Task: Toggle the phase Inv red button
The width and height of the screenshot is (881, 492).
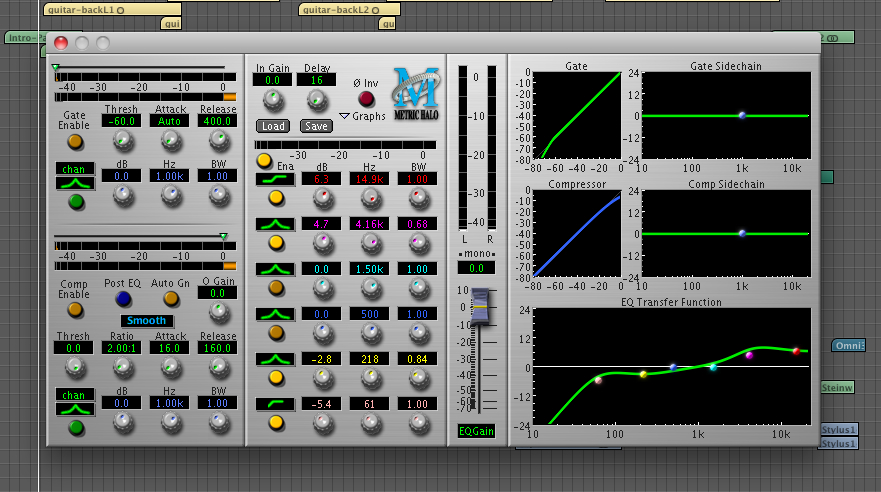Action: (x=366, y=99)
